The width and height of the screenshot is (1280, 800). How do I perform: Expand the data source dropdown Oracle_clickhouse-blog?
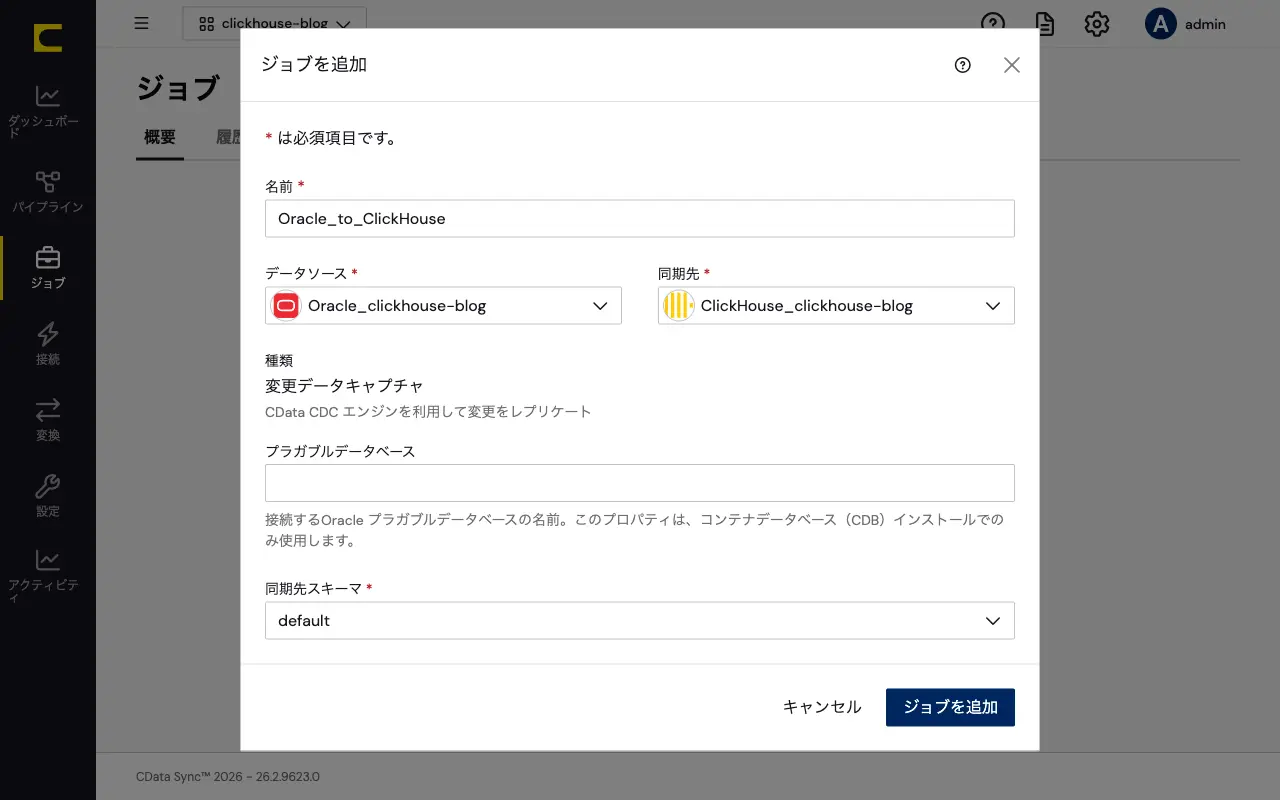pyautogui.click(x=443, y=306)
